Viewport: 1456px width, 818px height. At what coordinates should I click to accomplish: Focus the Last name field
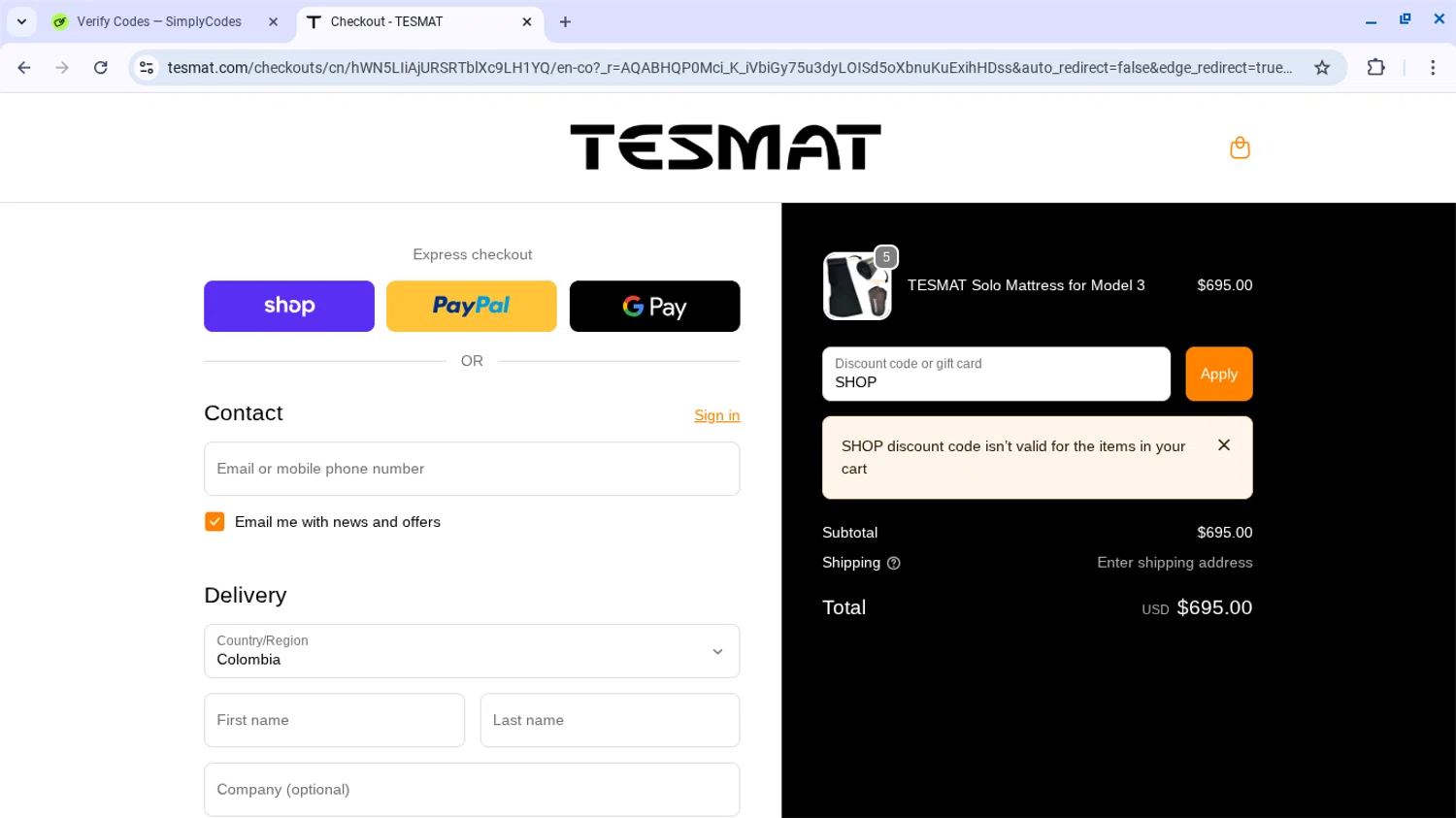coord(610,720)
